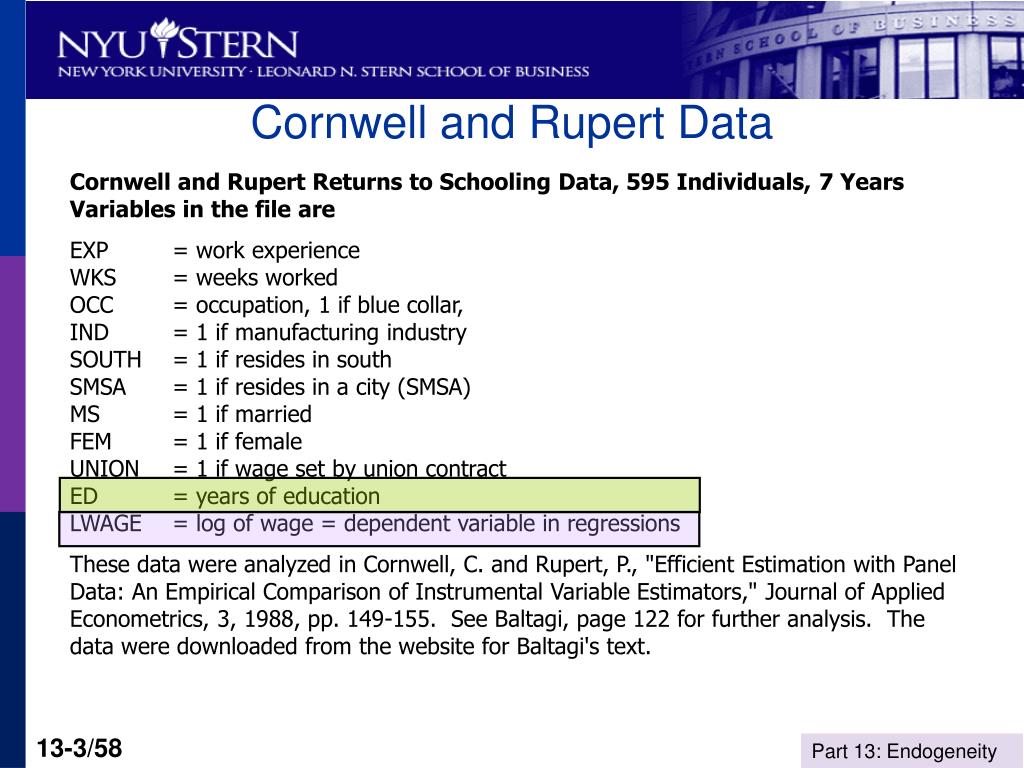The height and width of the screenshot is (768, 1024).
Task: Select the FEM female row
Action: pyautogui.click(x=186, y=442)
